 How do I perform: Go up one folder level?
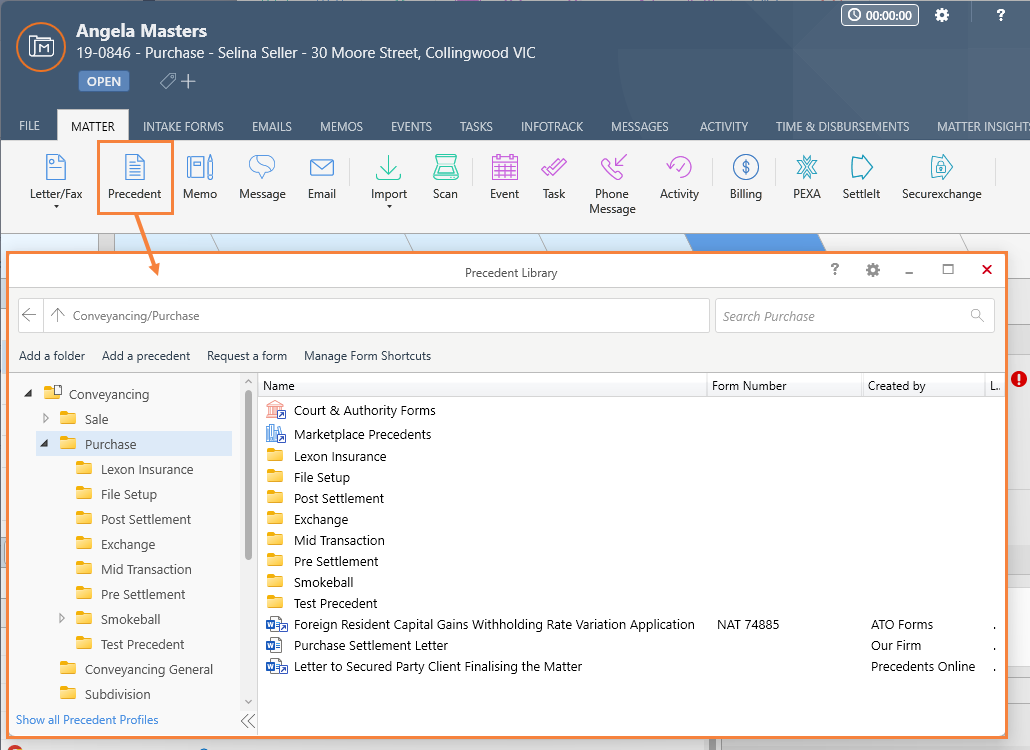[58, 315]
